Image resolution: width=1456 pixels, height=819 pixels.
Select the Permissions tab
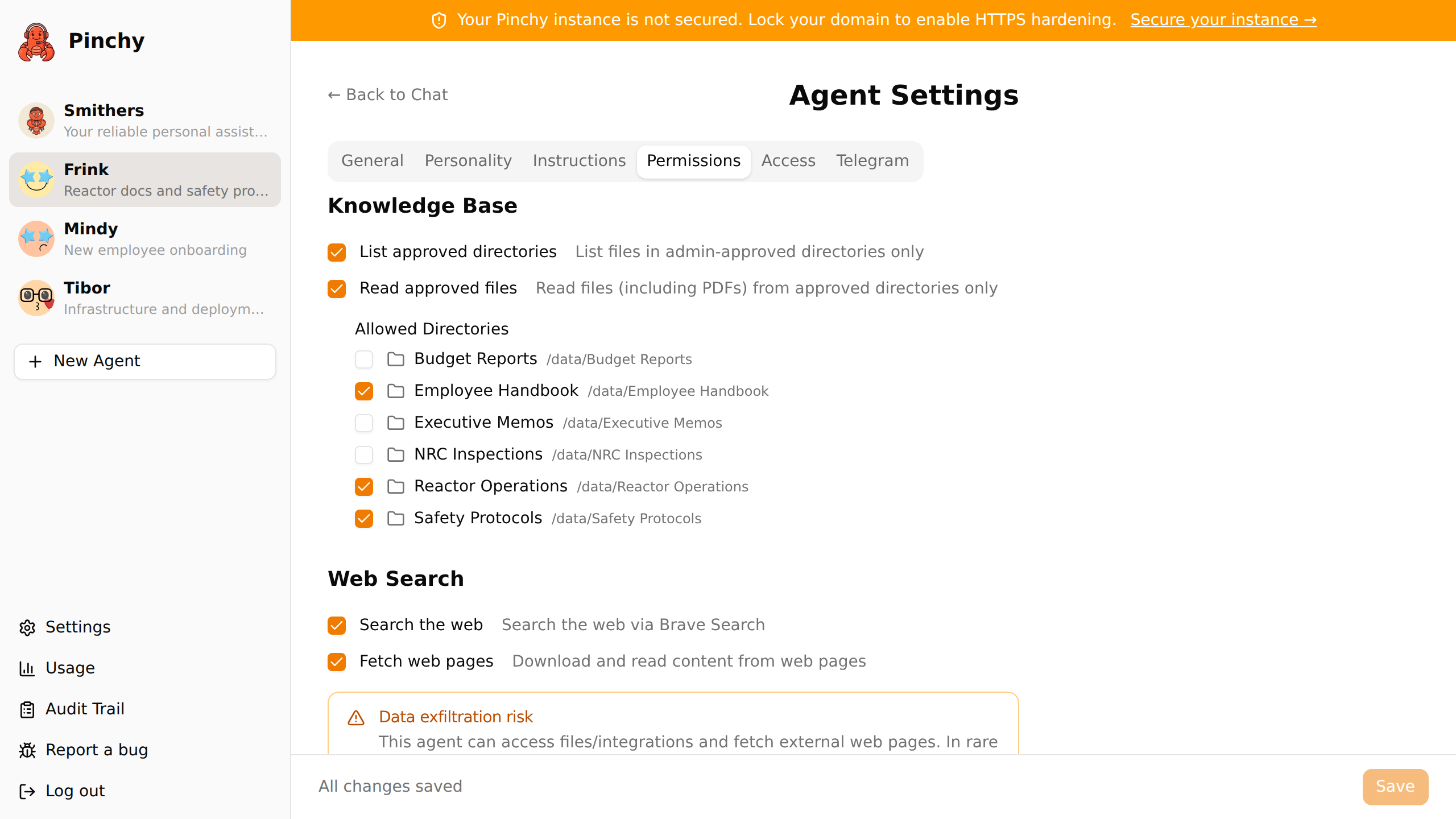pos(694,161)
